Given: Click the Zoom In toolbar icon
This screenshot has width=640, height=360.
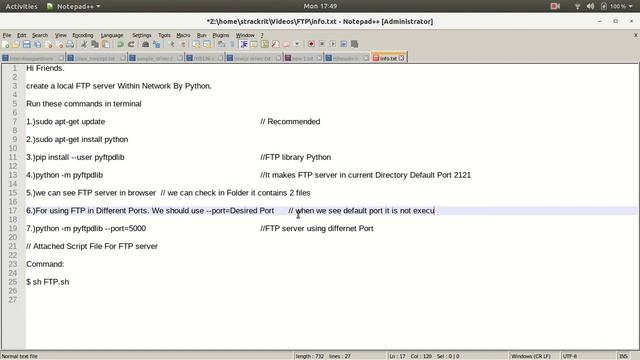Looking at the screenshot, I should (x=171, y=44).
